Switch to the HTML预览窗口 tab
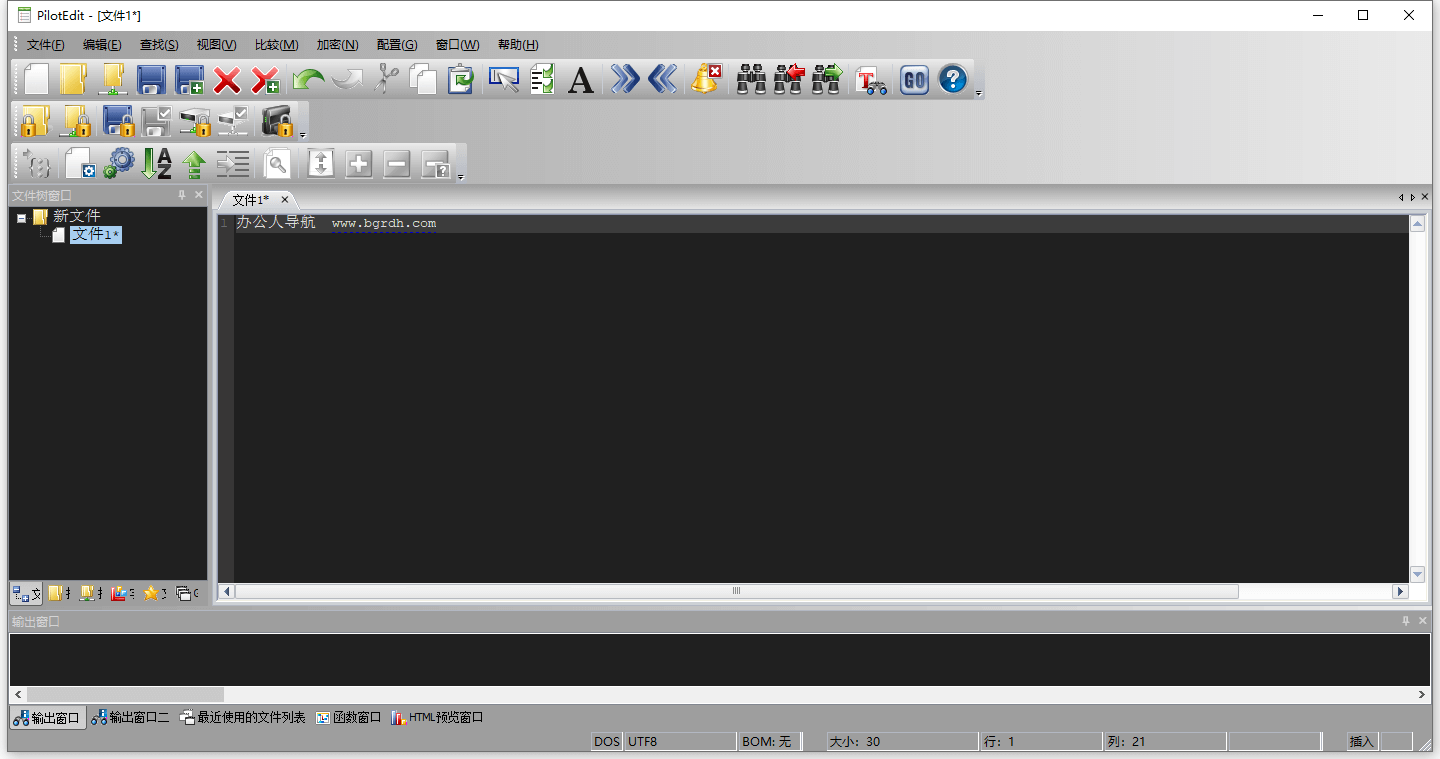Viewport: 1440px width, 759px height. pos(438,718)
